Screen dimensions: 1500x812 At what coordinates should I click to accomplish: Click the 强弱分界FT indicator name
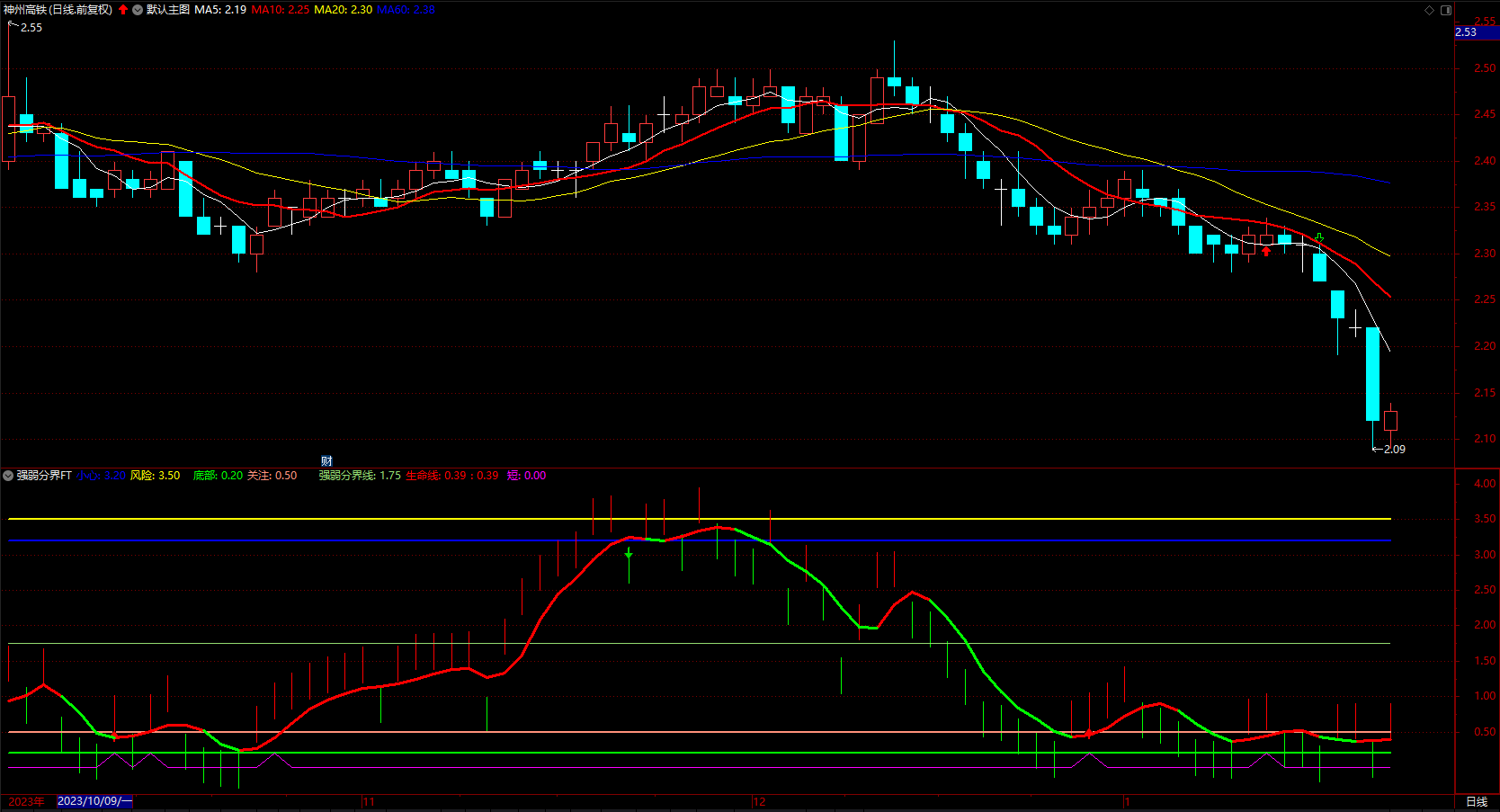pos(44,476)
